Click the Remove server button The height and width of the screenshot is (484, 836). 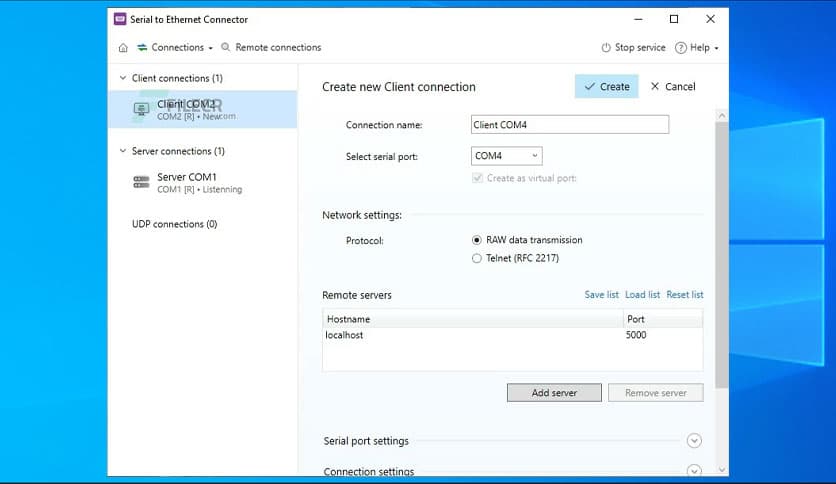coord(655,393)
